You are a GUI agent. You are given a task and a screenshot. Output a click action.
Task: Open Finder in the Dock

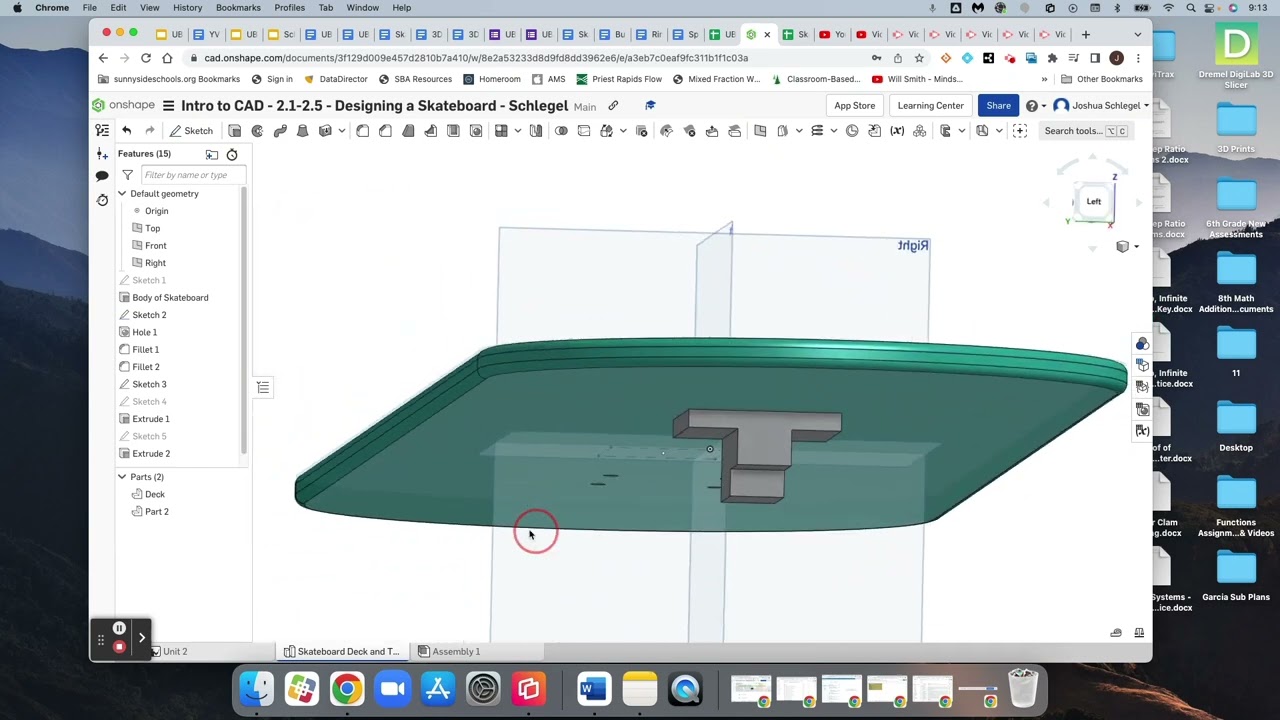257,688
